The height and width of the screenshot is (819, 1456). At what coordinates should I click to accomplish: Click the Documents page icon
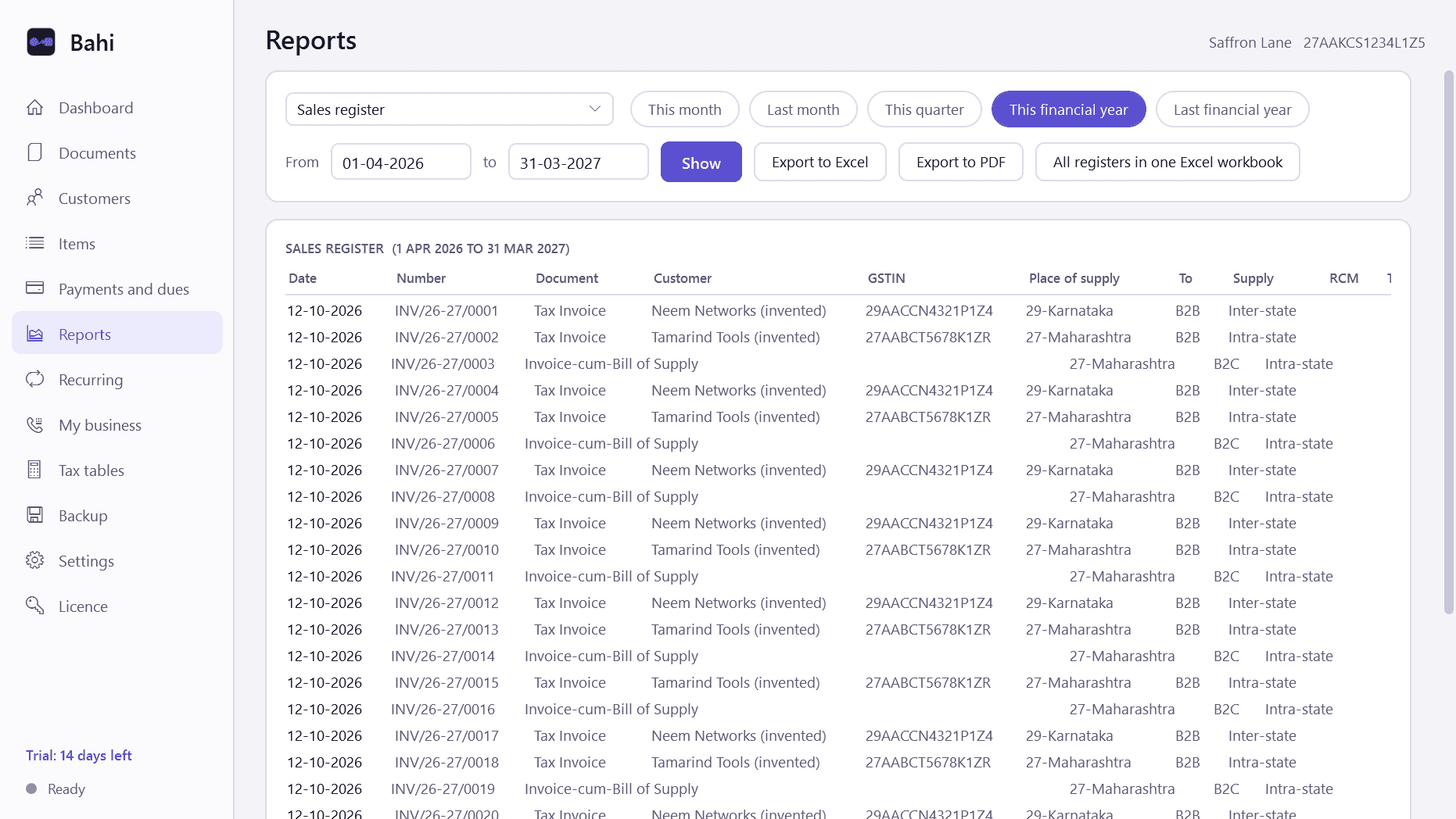34,152
